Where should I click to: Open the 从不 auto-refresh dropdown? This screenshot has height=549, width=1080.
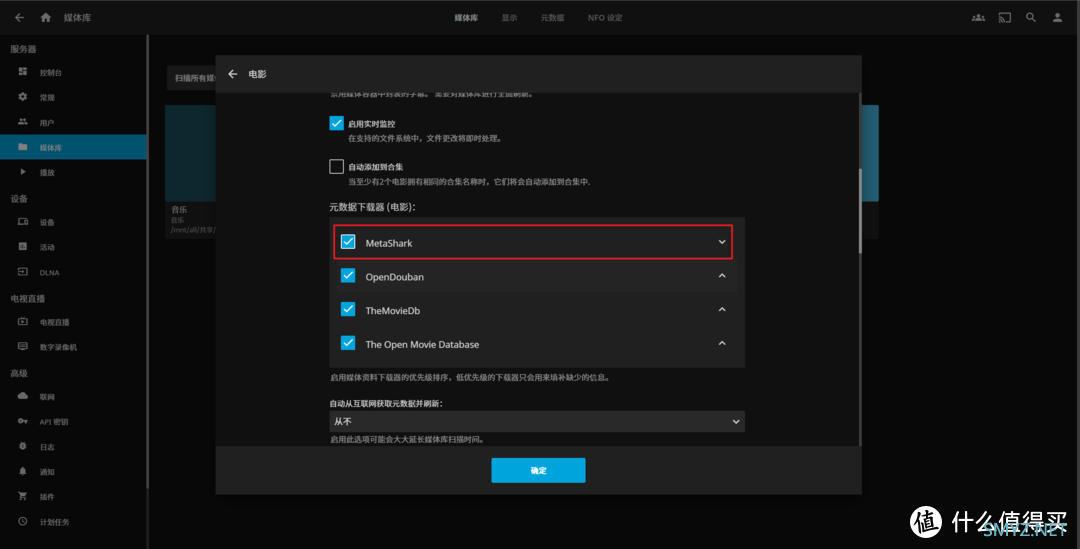[x=537, y=421]
